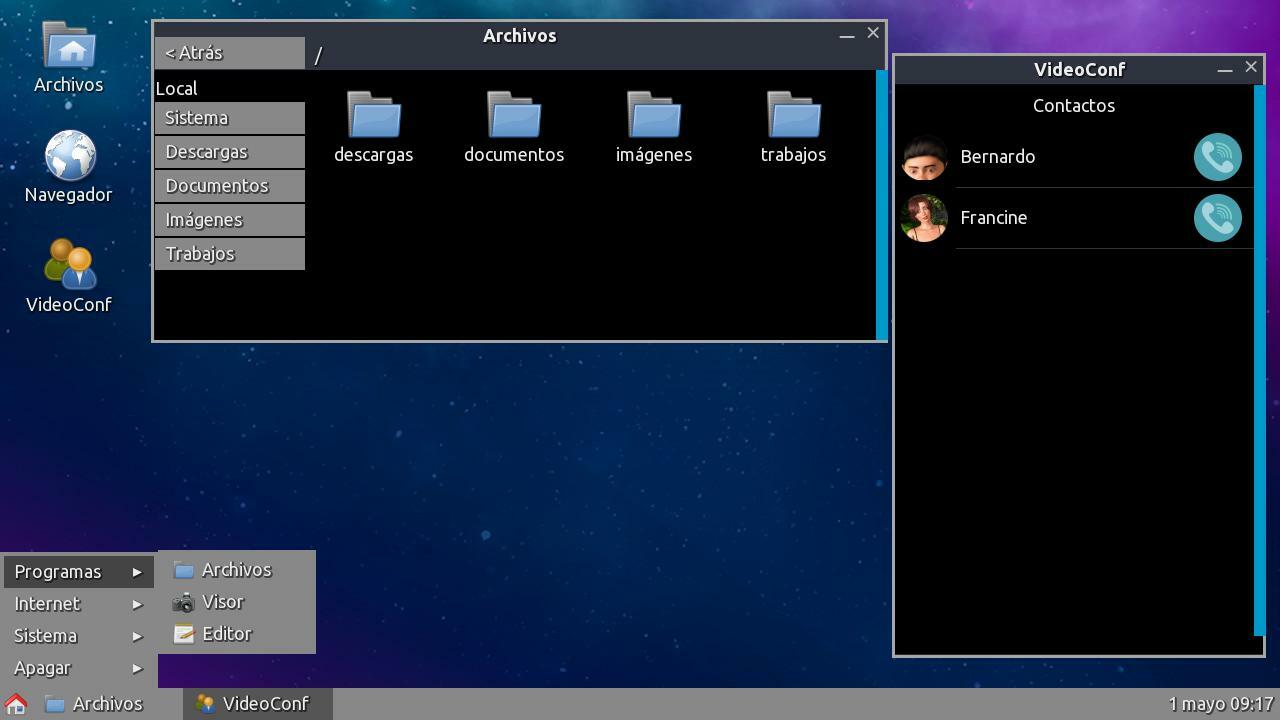The width and height of the screenshot is (1280, 720).
Task: Select Bernardo's contact avatar
Action: [x=924, y=157]
